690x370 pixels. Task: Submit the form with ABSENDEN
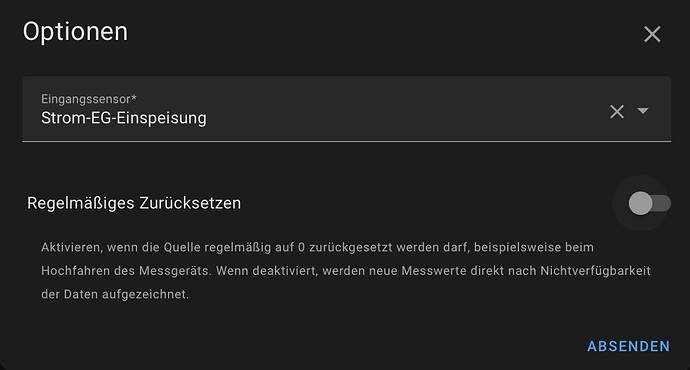coord(628,346)
